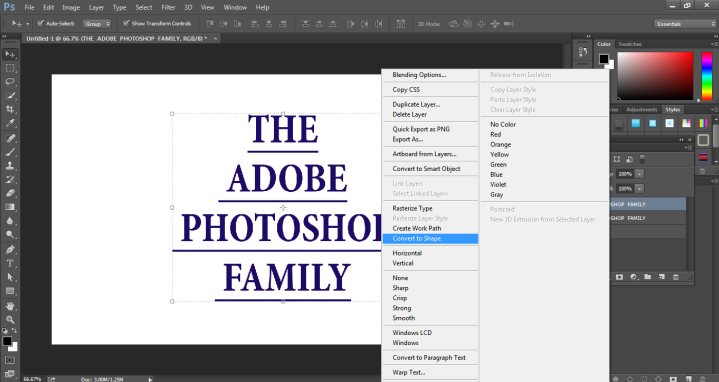Open the Move tool preset picker arrow
The image size is (719, 382).
[28, 24]
